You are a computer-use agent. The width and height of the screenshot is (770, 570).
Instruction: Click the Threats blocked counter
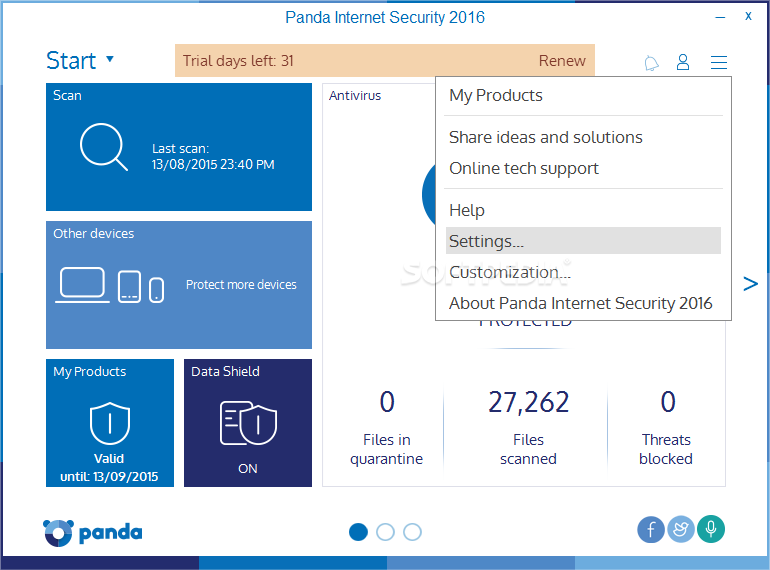click(666, 427)
